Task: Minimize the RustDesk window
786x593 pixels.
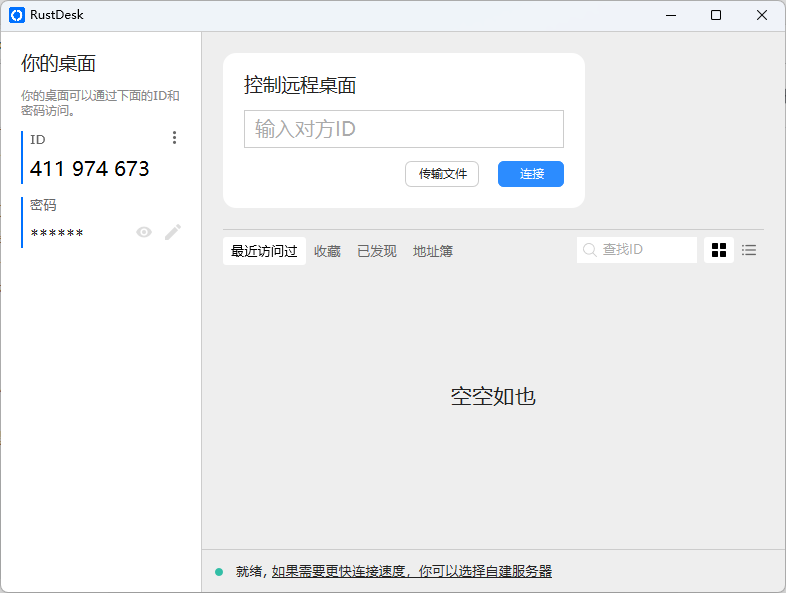Action: [x=671, y=15]
